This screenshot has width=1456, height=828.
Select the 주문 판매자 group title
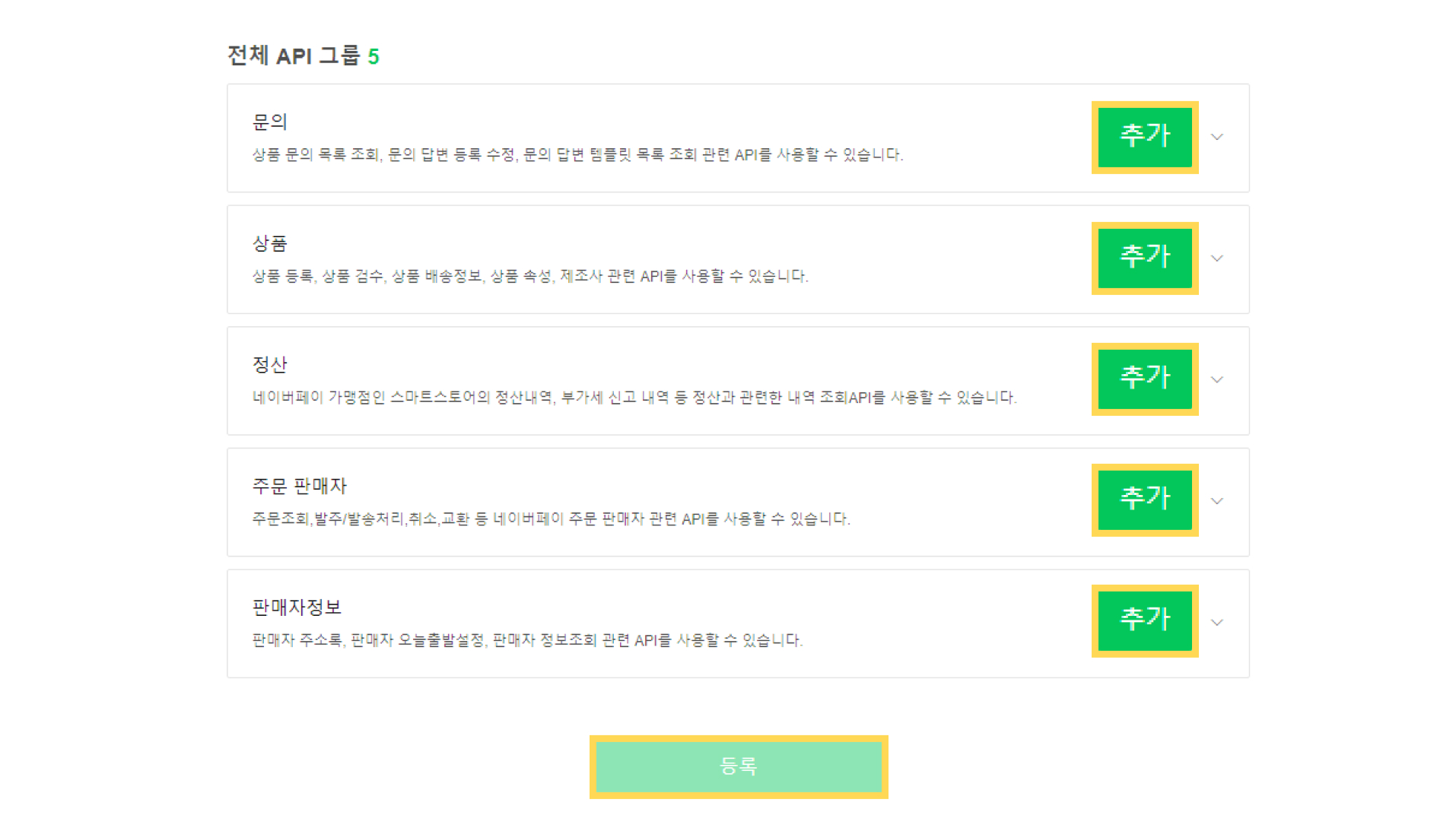(299, 486)
